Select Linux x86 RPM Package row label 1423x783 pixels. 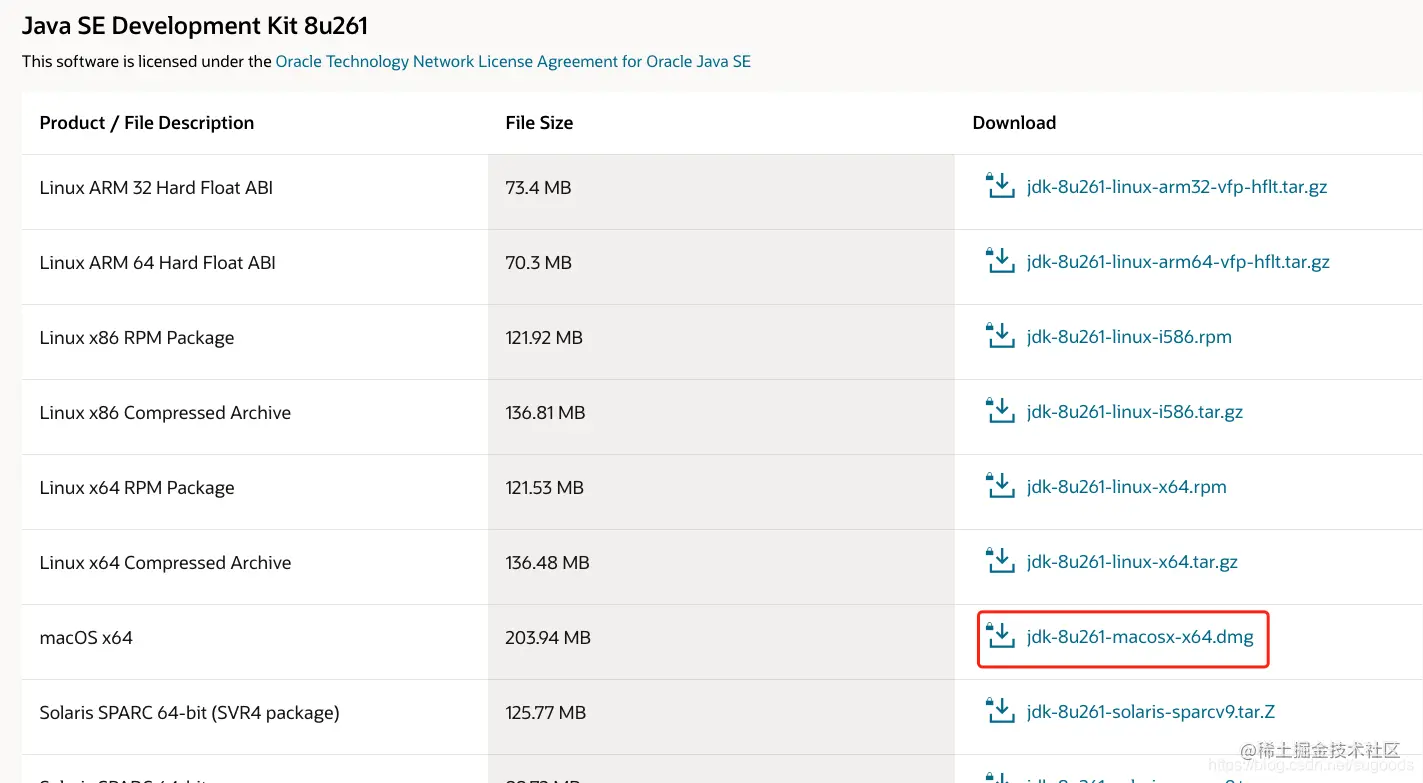point(137,338)
